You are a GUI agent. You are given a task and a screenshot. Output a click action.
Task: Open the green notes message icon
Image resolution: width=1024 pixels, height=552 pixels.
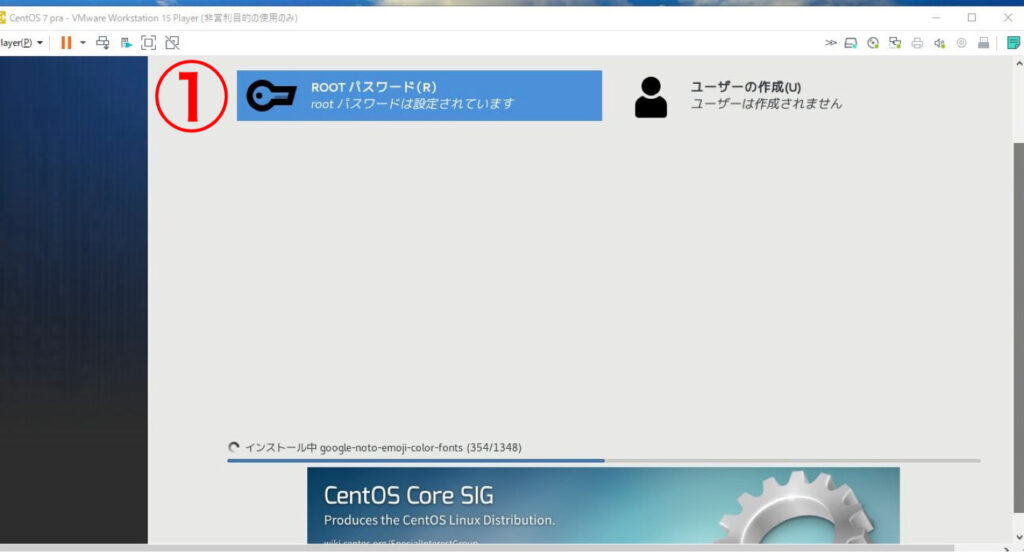tap(1014, 43)
